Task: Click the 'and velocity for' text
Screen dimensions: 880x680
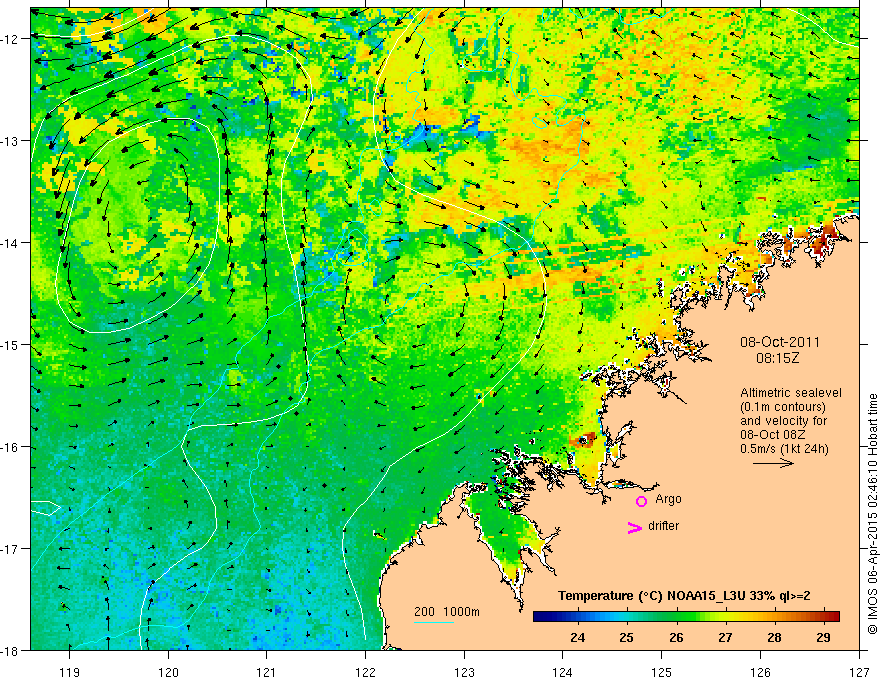Action: (x=783, y=421)
